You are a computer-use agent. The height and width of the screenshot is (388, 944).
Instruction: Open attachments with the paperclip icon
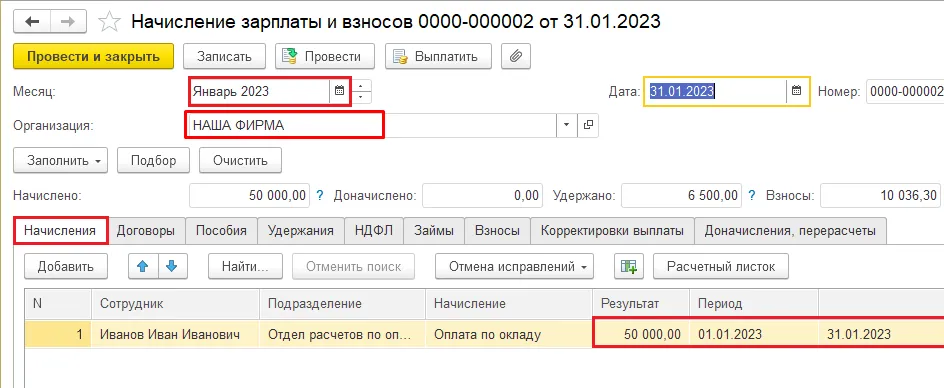coord(515,57)
